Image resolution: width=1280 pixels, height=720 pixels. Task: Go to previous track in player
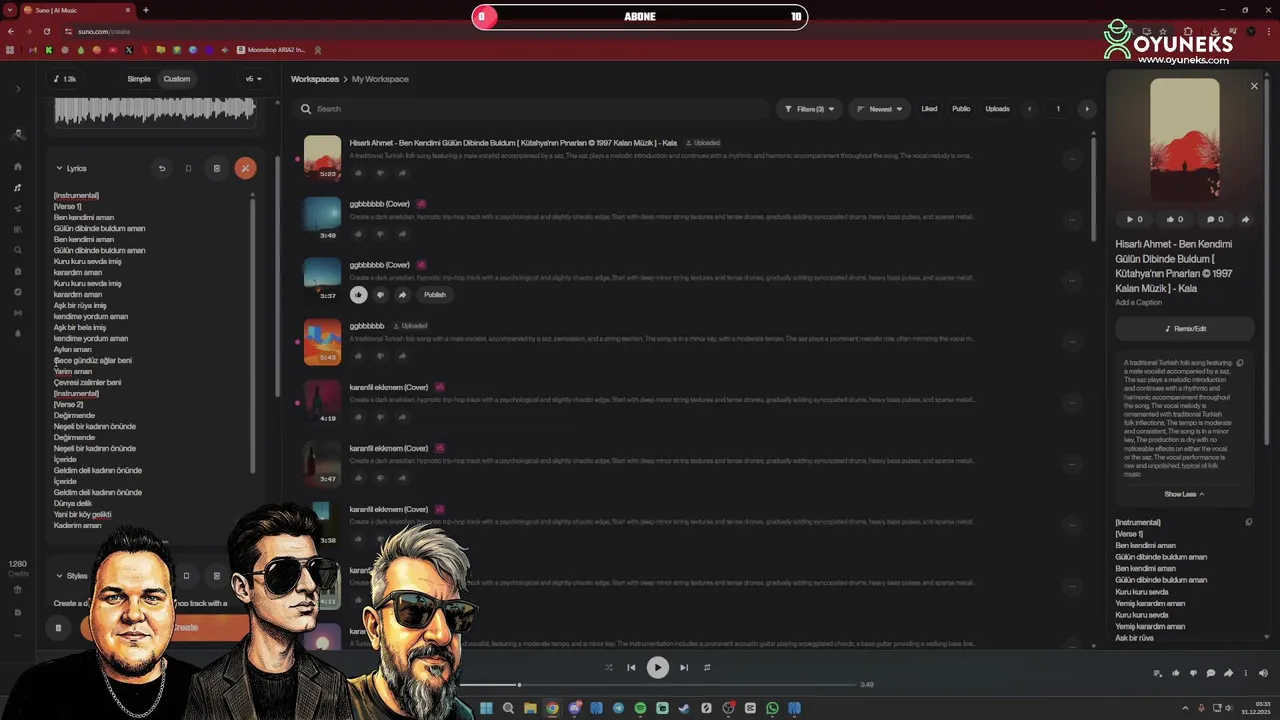631,667
